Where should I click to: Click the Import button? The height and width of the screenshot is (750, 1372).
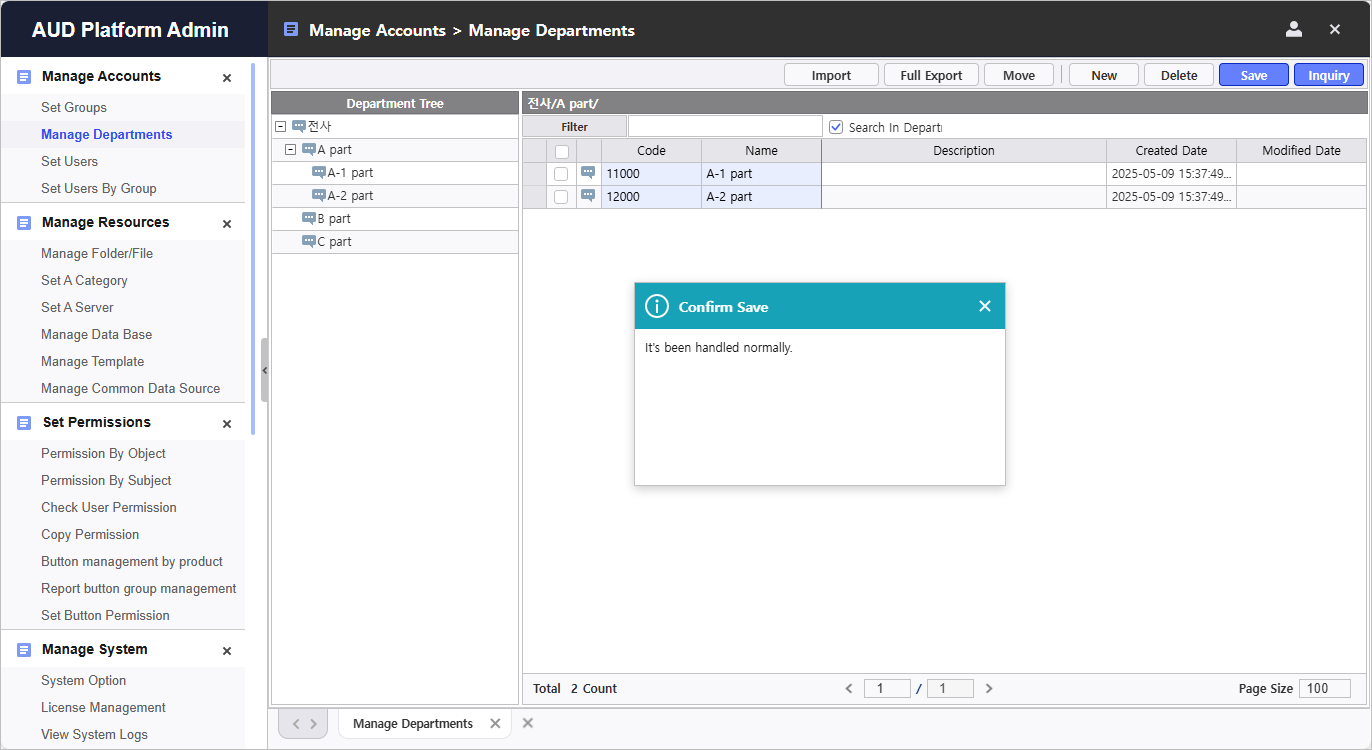pyautogui.click(x=831, y=75)
